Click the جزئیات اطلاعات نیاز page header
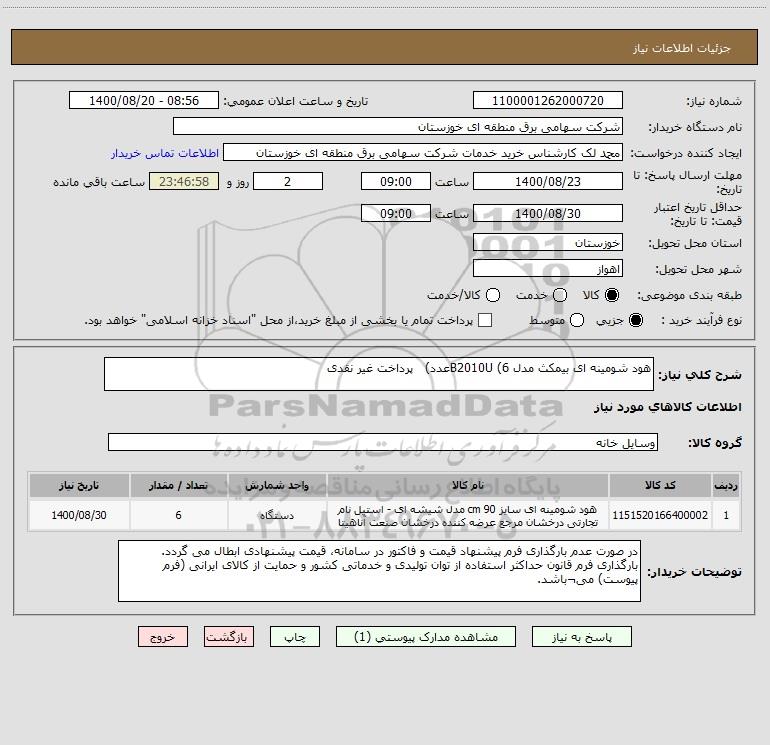770x745 pixels. pyautogui.click(x=385, y=47)
